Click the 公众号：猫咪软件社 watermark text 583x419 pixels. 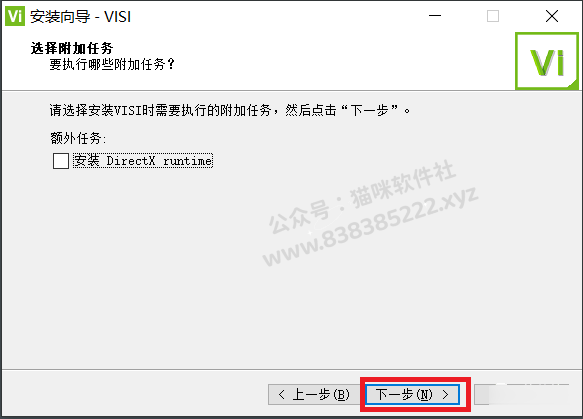pyautogui.click(x=361, y=196)
